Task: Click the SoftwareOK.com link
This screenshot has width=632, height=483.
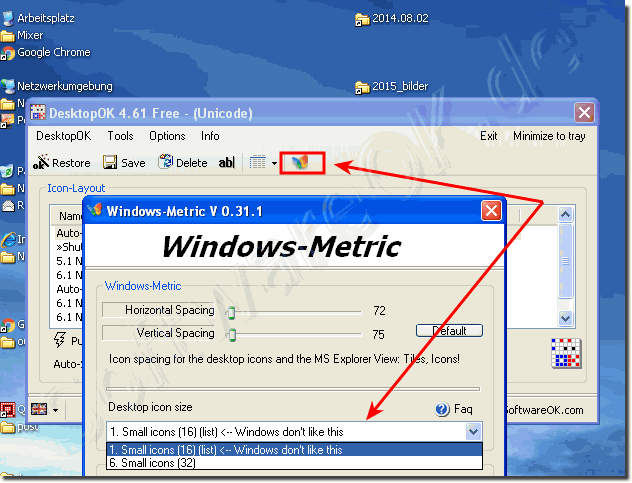Action: pyautogui.click(x=544, y=410)
